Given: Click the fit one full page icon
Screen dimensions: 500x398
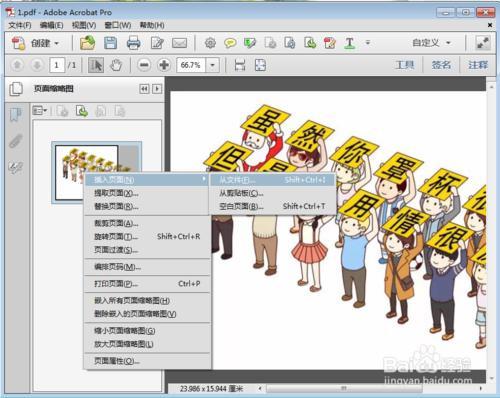Looking at the screenshot, I should point(260,65).
